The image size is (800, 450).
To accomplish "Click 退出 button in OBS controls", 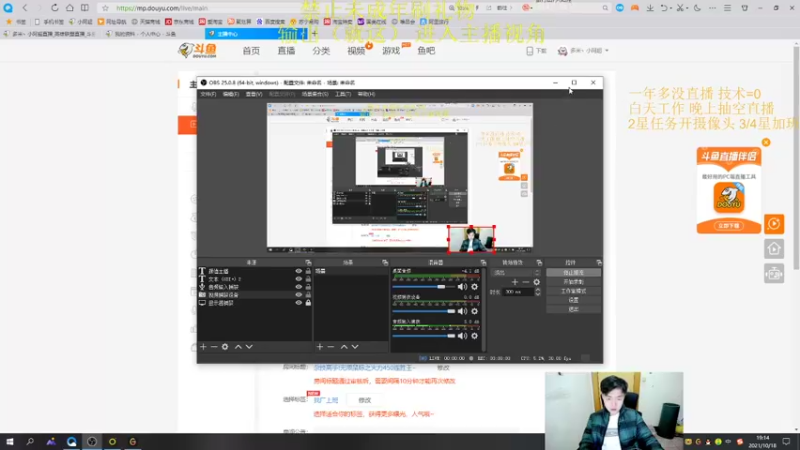I will click(573, 309).
